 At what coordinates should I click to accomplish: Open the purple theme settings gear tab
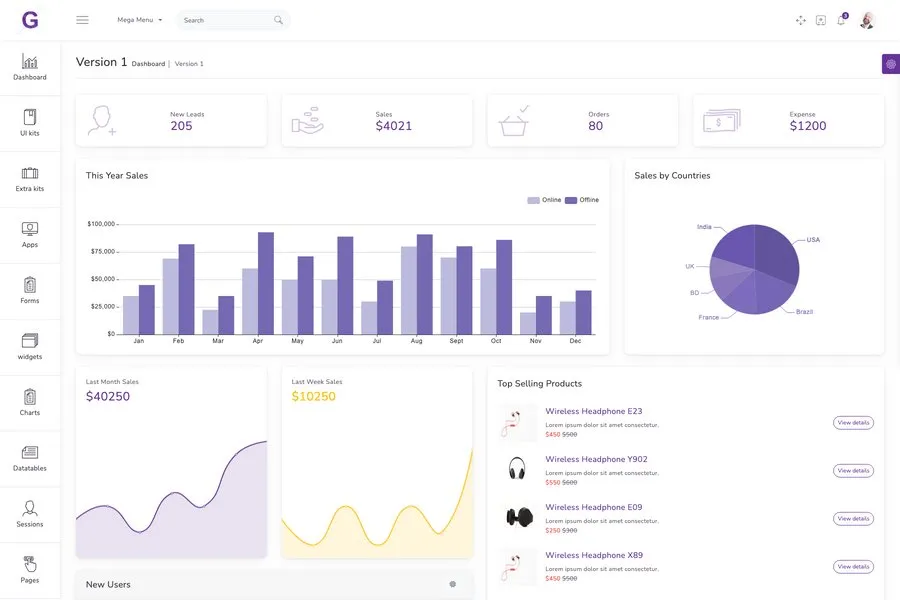[x=890, y=64]
